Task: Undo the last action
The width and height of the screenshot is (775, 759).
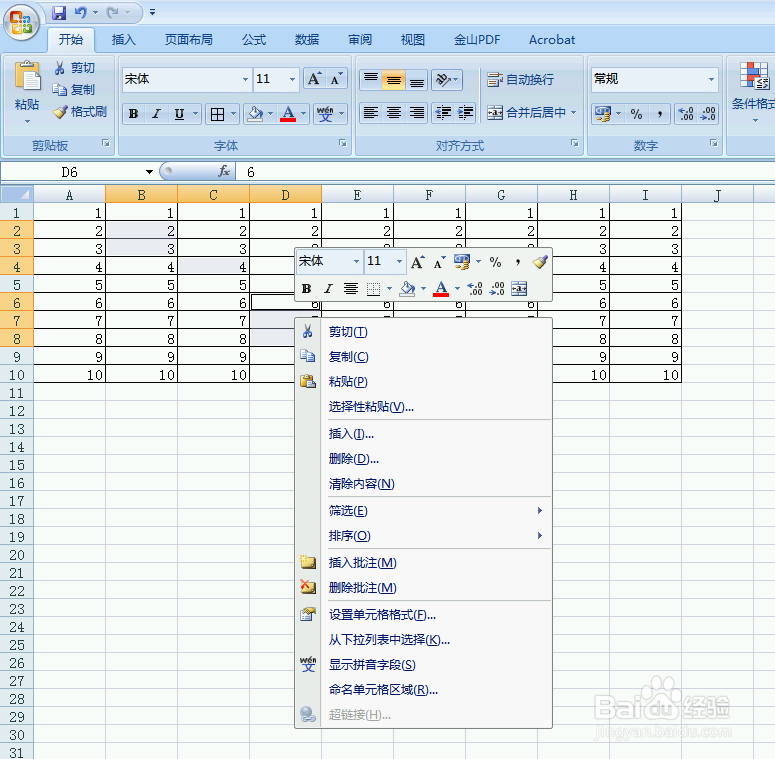Action: click(x=81, y=12)
